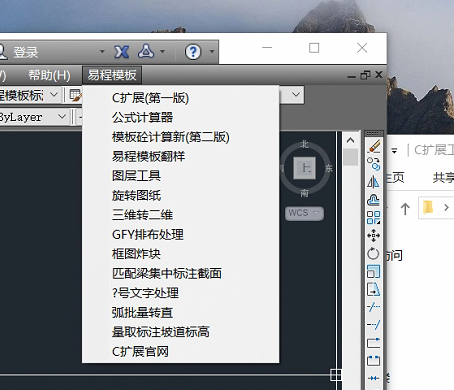454x390 pixels.
Task: Choose C扩展(第一版) from the menu
Action: click(180, 98)
